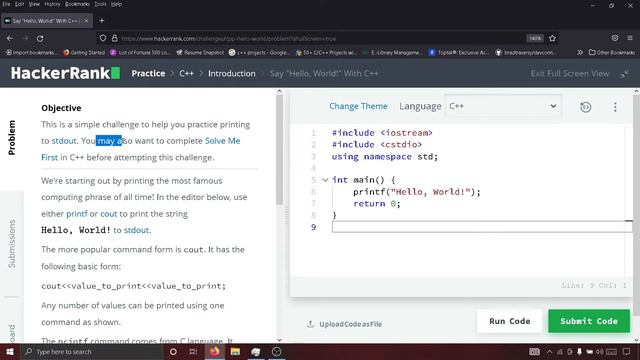This screenshot has width=640, height=360.
Task: Open the Language C++ dropdown
Action: (x=503, y=106)
